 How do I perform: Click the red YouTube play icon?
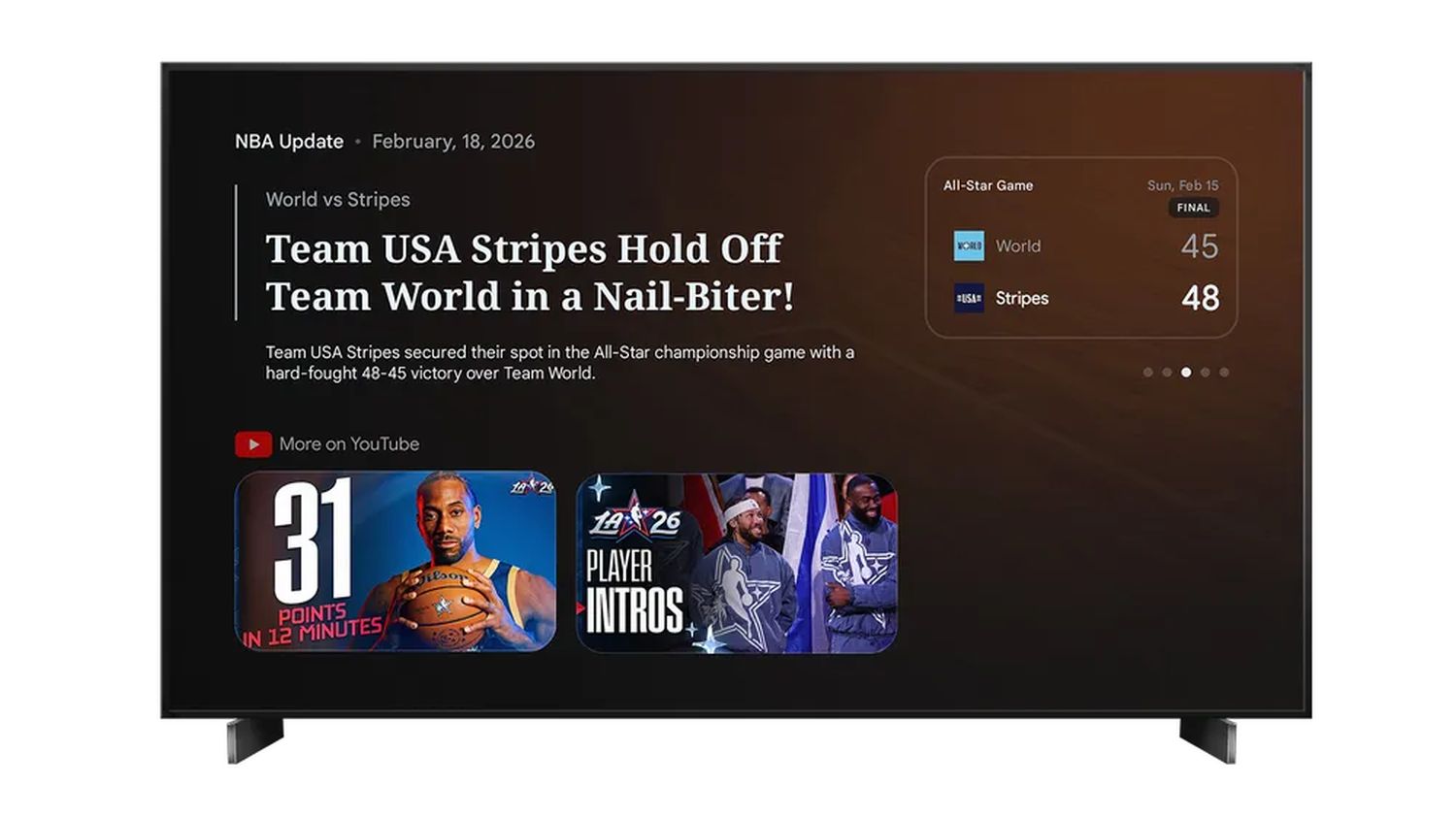click(253, 443)
